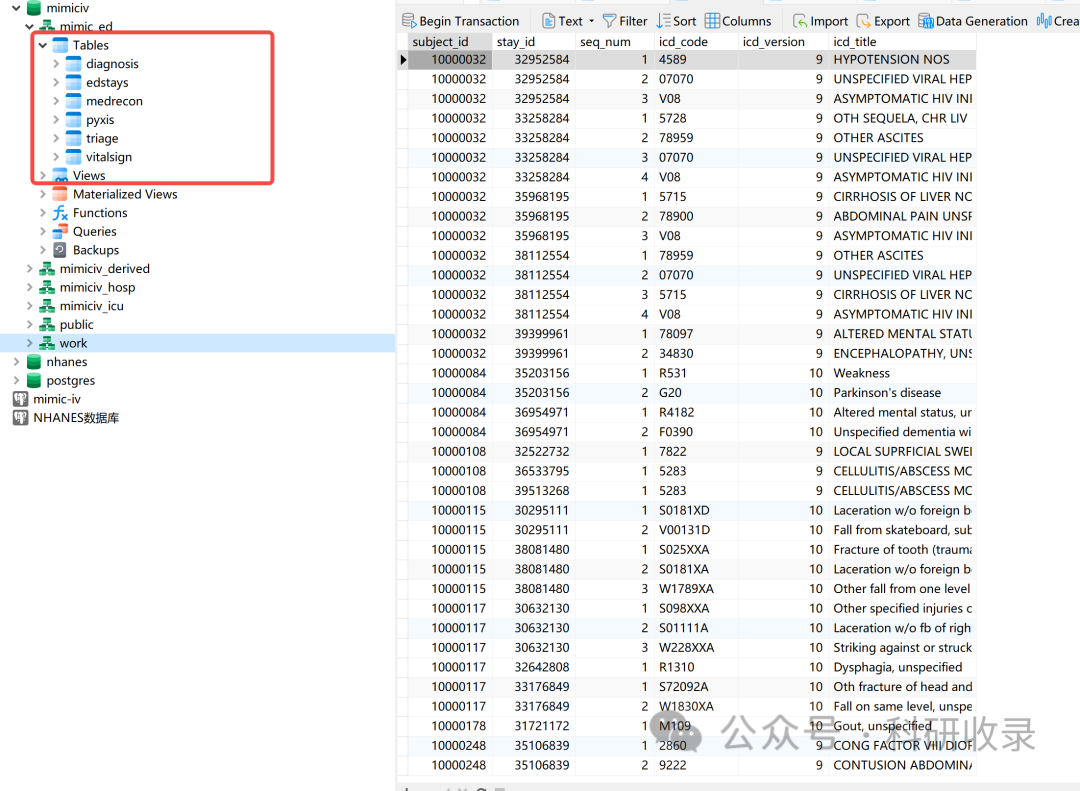Click the triage table icon
Screen dimensions: 1080x791
(73, 138)
